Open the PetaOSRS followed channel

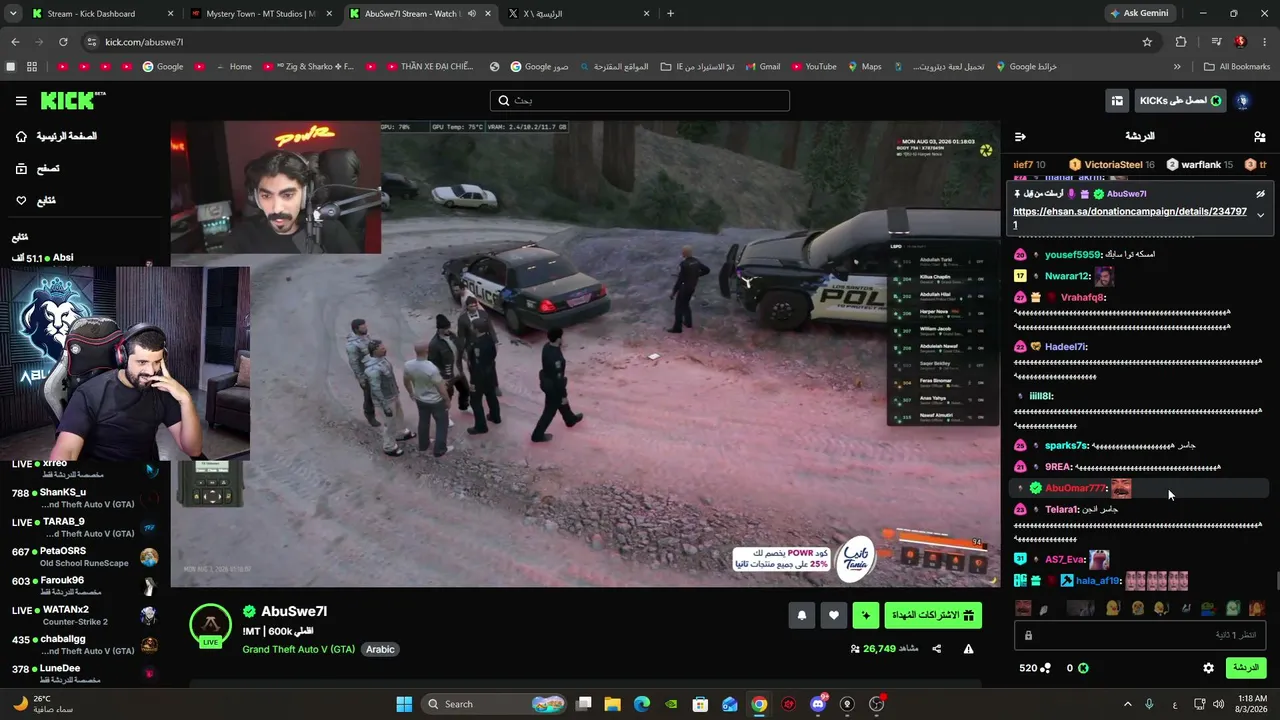point(85,557)
